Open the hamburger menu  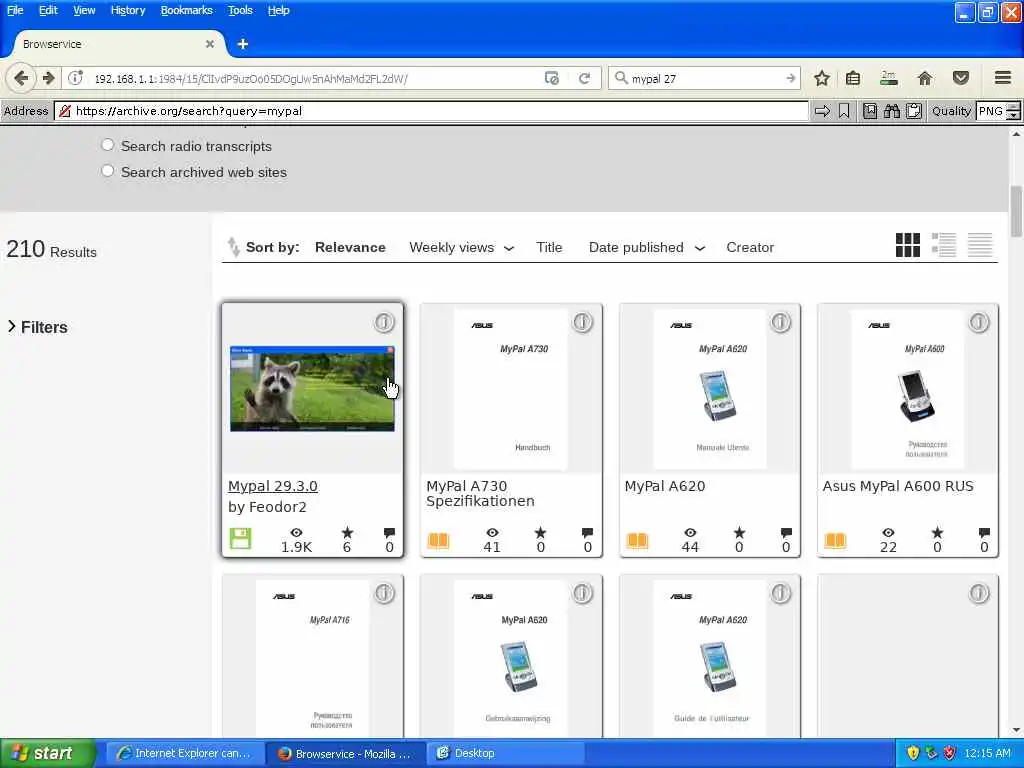pyautogui.click(x=1003, y=78)
